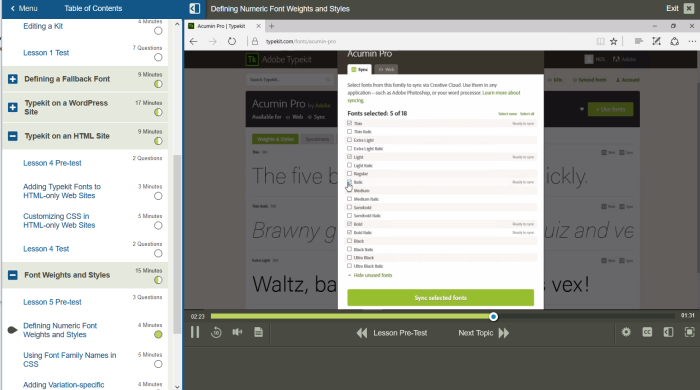Check the Regular font checkbox

coord(350,174)
